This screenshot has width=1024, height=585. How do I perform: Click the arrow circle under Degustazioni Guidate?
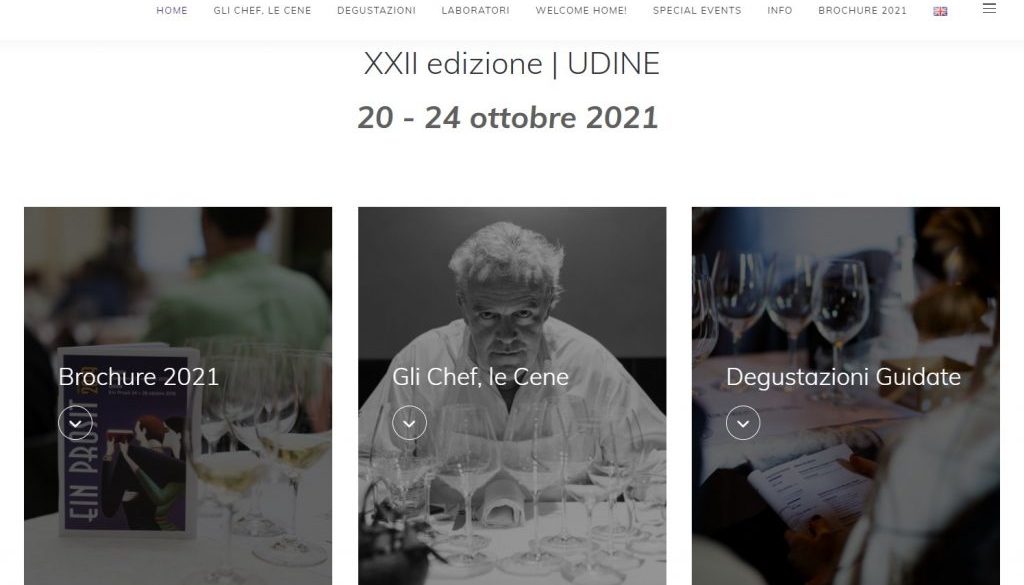tap(743, 423)
